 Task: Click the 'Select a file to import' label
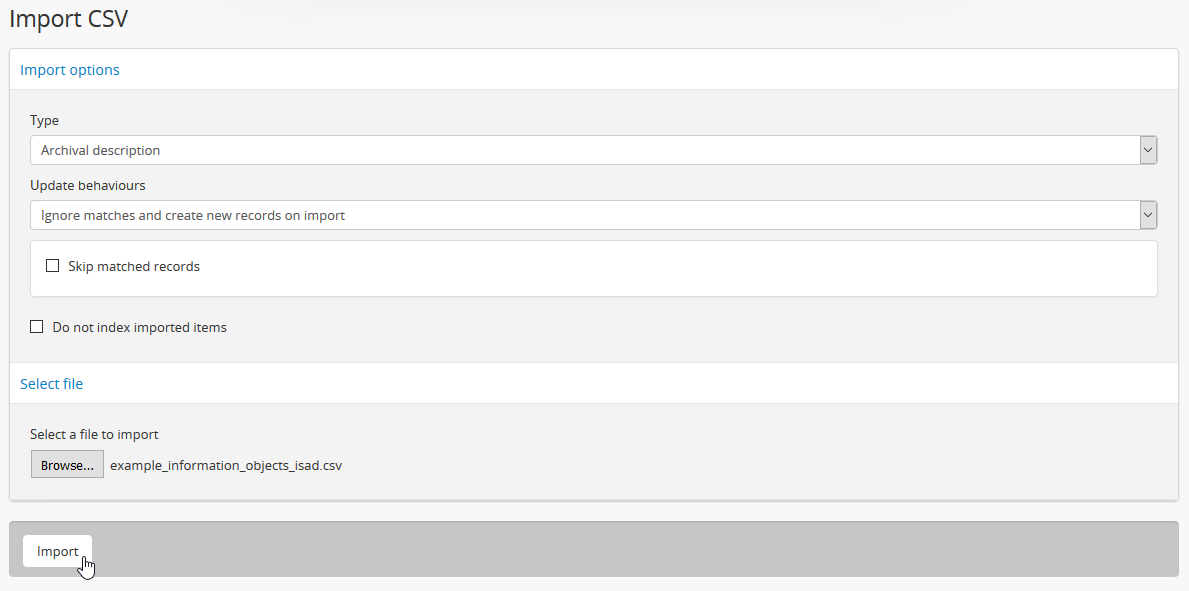click(x=94, y=435)
